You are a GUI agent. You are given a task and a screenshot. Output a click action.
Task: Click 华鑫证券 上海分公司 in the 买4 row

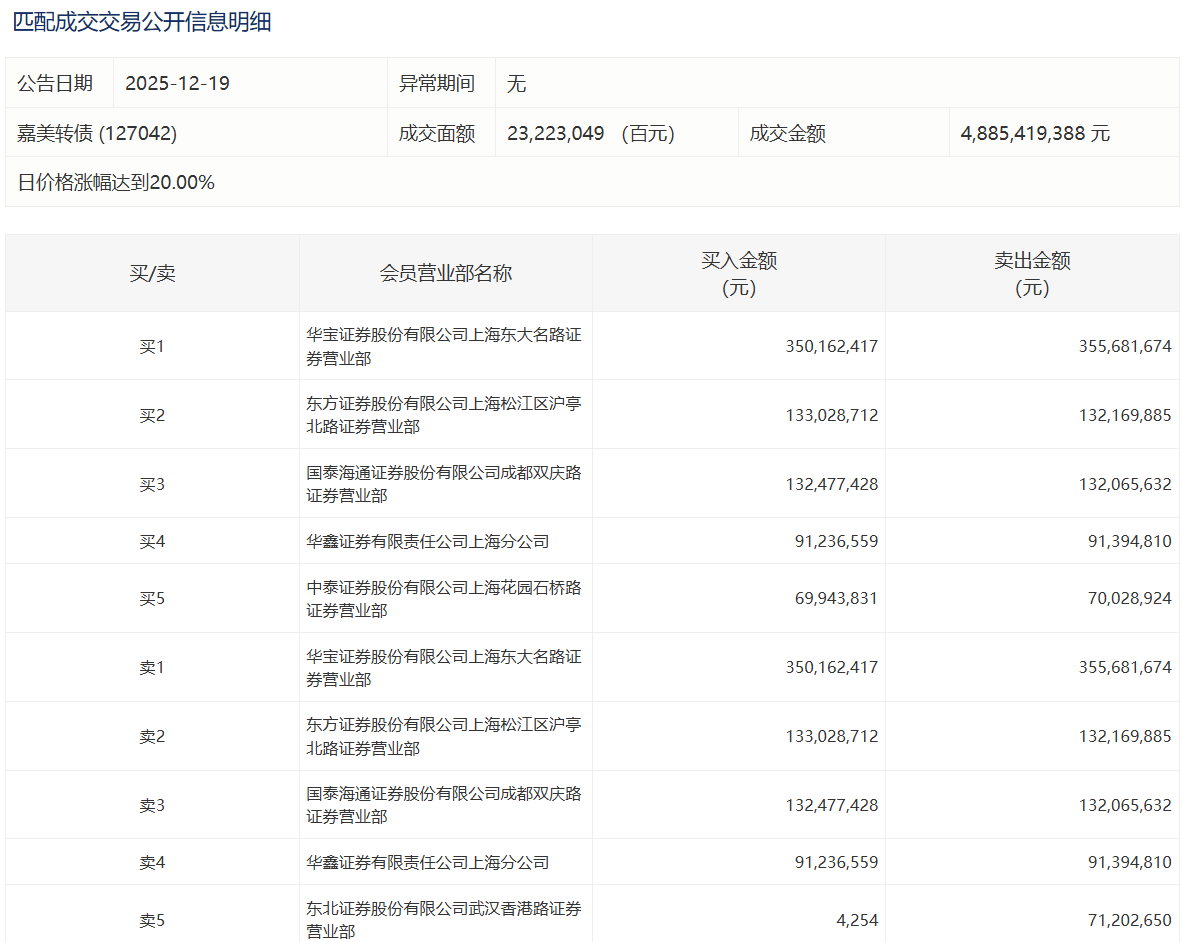428,542
